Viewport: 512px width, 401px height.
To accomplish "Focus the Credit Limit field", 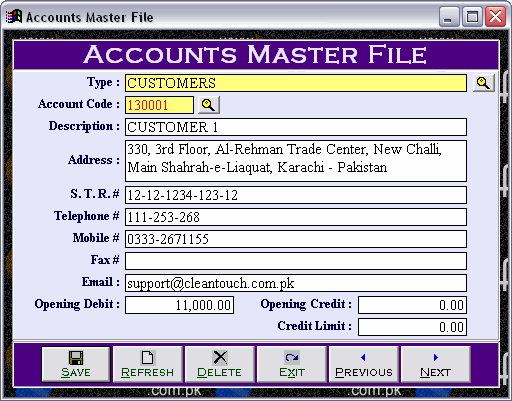I will pos(412,327).
